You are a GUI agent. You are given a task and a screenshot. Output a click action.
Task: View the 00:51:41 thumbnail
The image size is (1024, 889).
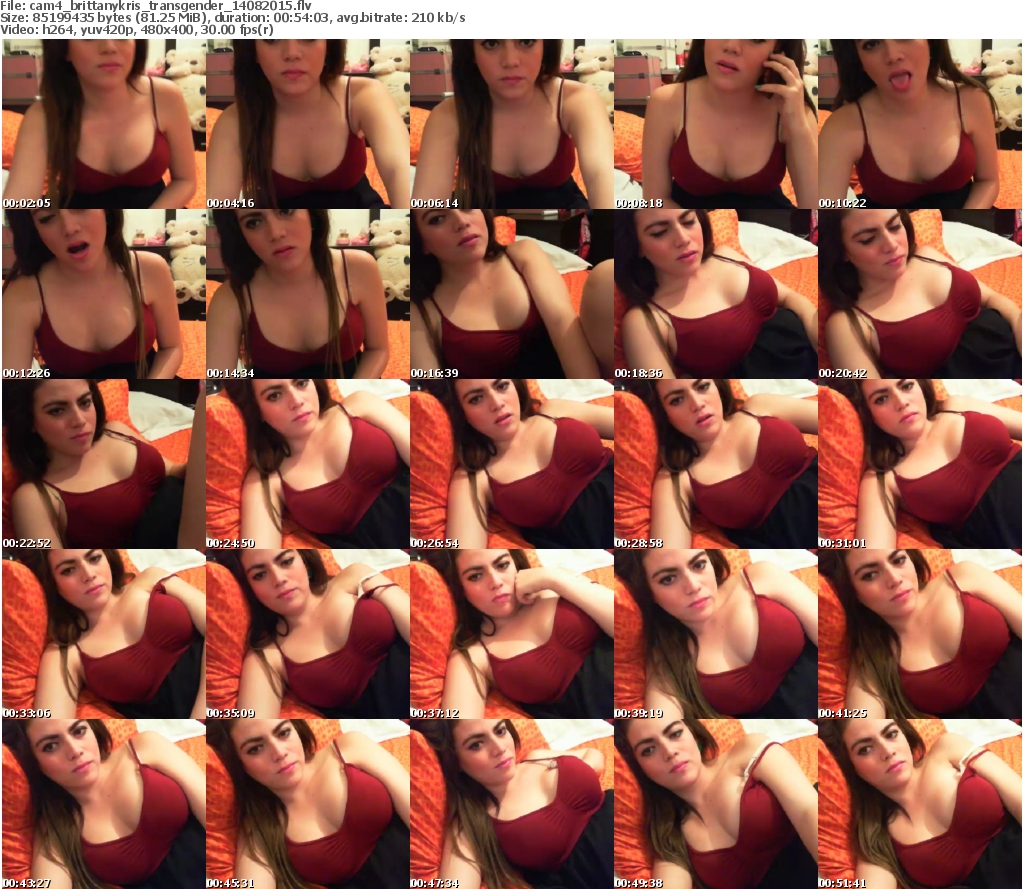click(x=920, y=804)
